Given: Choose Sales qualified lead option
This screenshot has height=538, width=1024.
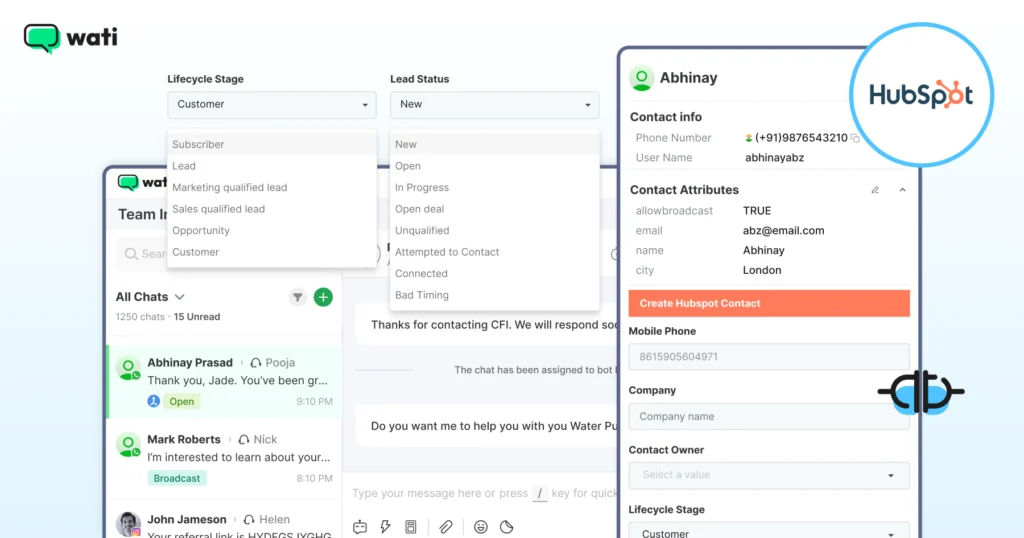Looking at the screenshot, I should (x=272, y=209).
